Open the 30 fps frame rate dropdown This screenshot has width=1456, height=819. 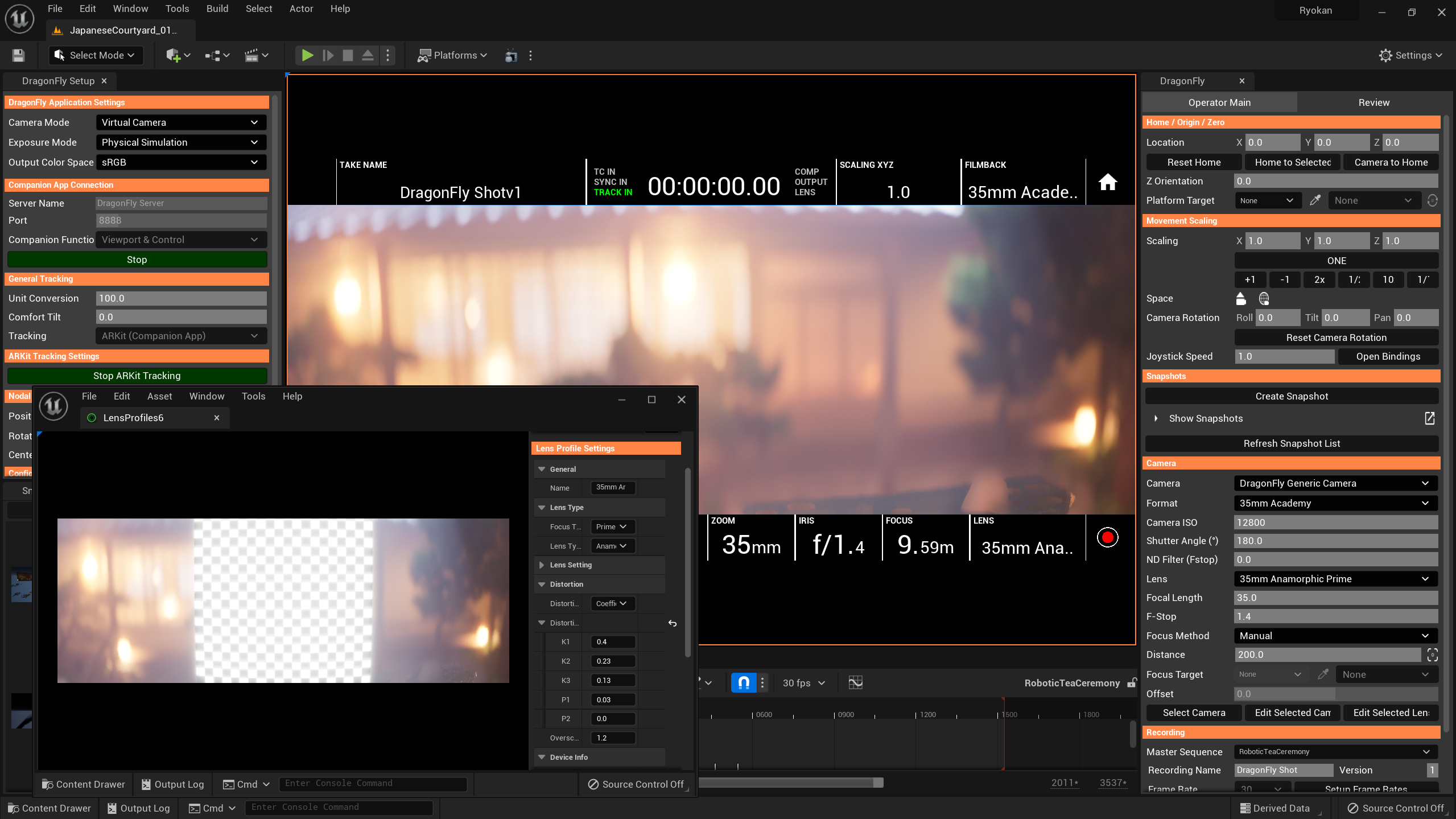pos(803,682)
